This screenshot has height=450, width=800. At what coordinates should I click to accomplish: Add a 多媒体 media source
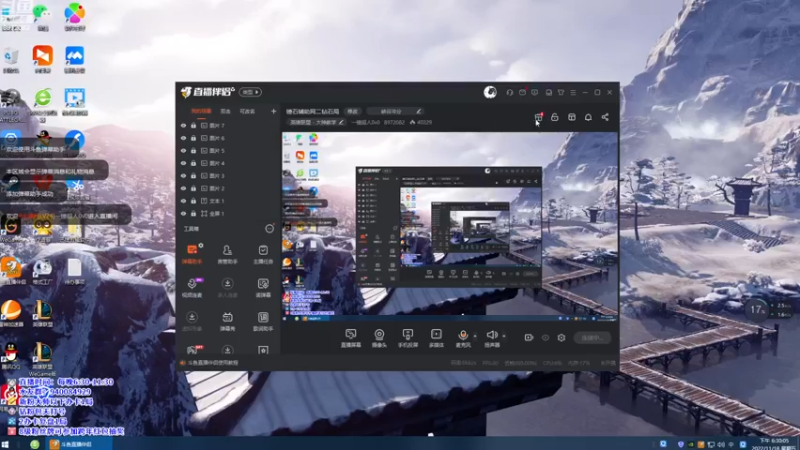click(x=436, y=338)
